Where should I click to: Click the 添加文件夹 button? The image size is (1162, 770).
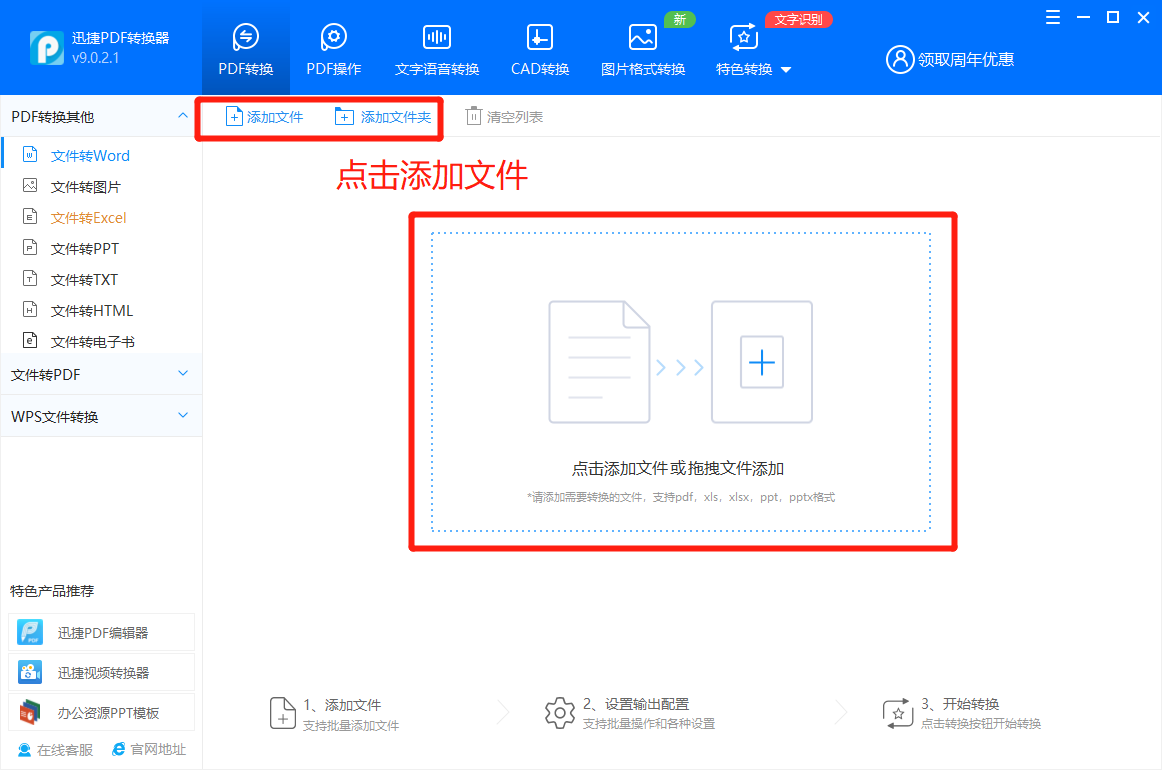coord(383,116)
